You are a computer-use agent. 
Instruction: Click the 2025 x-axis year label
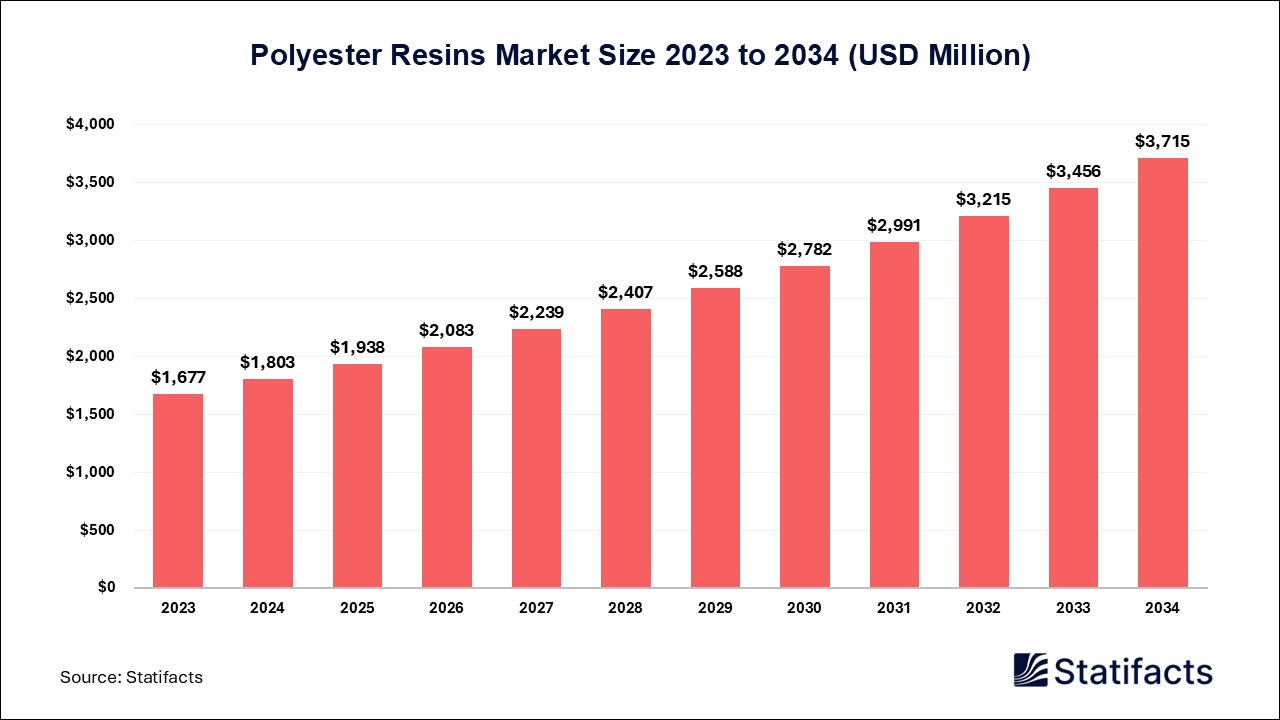click(x=357, y=608)
